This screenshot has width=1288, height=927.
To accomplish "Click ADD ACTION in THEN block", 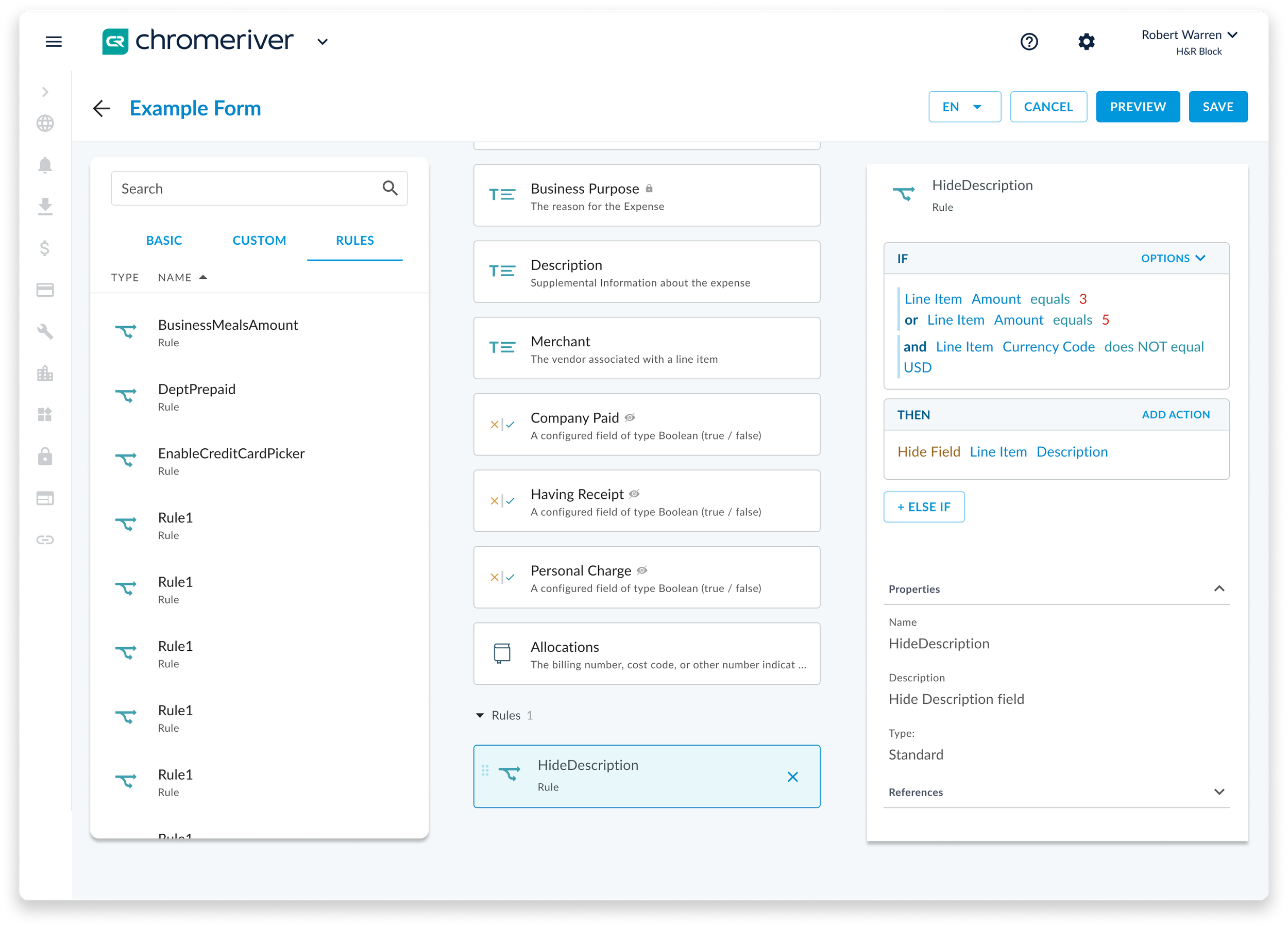I will click(1175, 415).
